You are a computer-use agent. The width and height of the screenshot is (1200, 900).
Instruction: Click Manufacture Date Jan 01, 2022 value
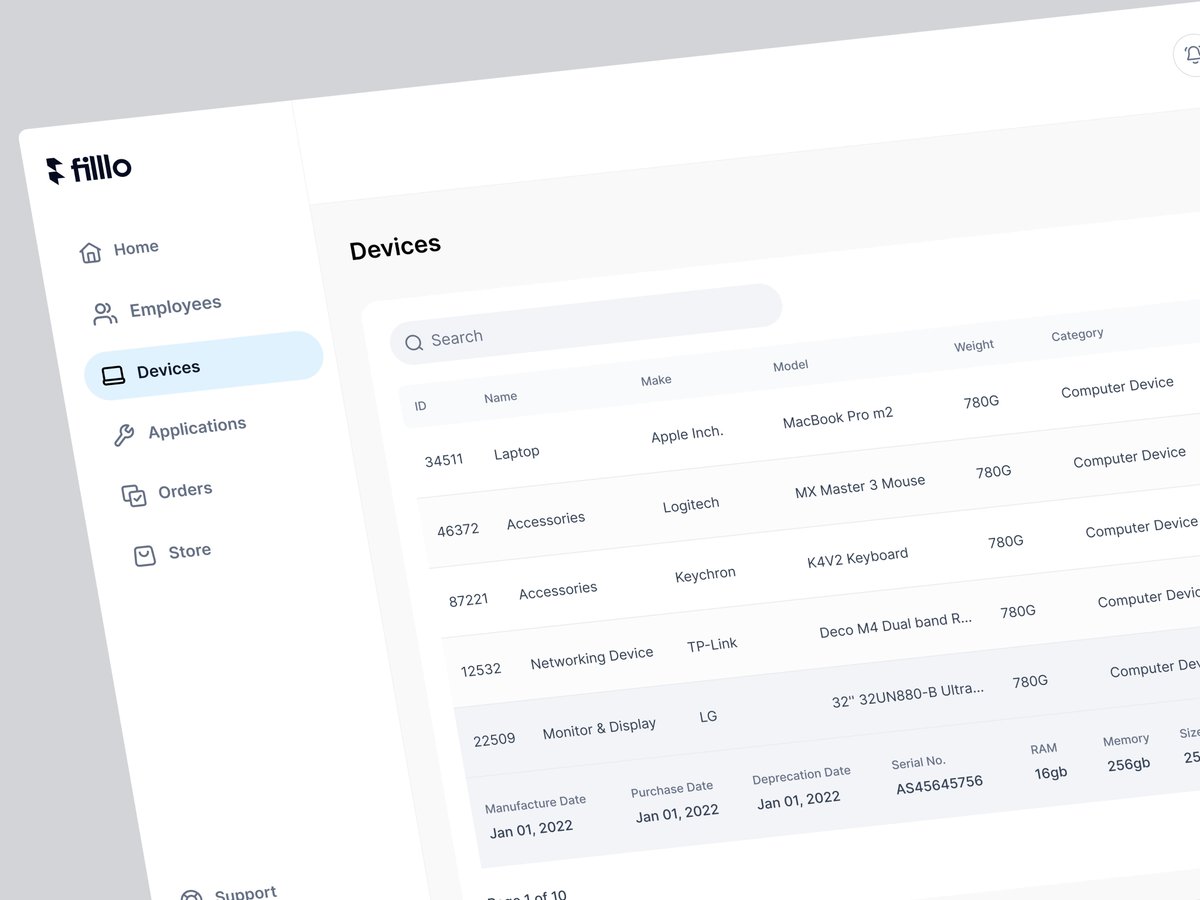click(x=531, y=830)
